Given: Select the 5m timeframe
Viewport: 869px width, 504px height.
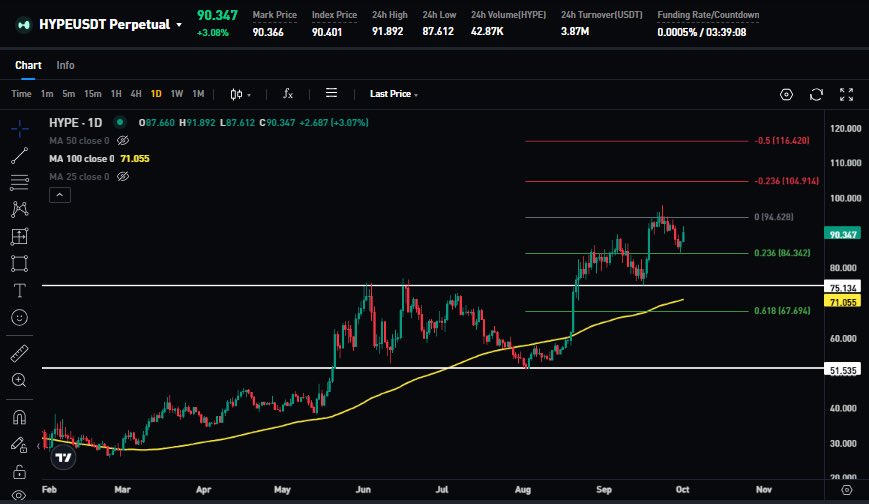Looking at the screenshot, I should click(x=68, y=94).
